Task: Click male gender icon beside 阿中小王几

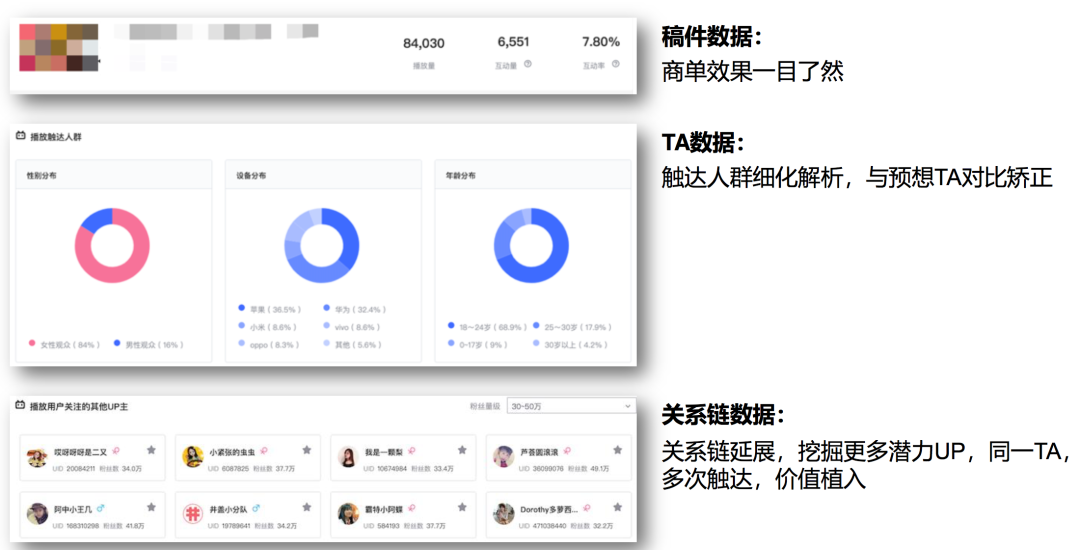Action: point(101,509)
